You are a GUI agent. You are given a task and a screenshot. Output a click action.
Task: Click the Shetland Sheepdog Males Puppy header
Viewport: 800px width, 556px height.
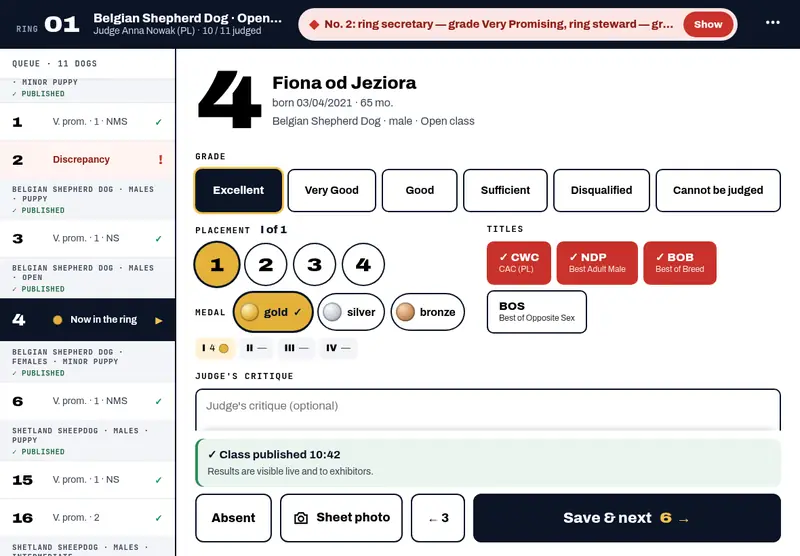click(87, 441)
